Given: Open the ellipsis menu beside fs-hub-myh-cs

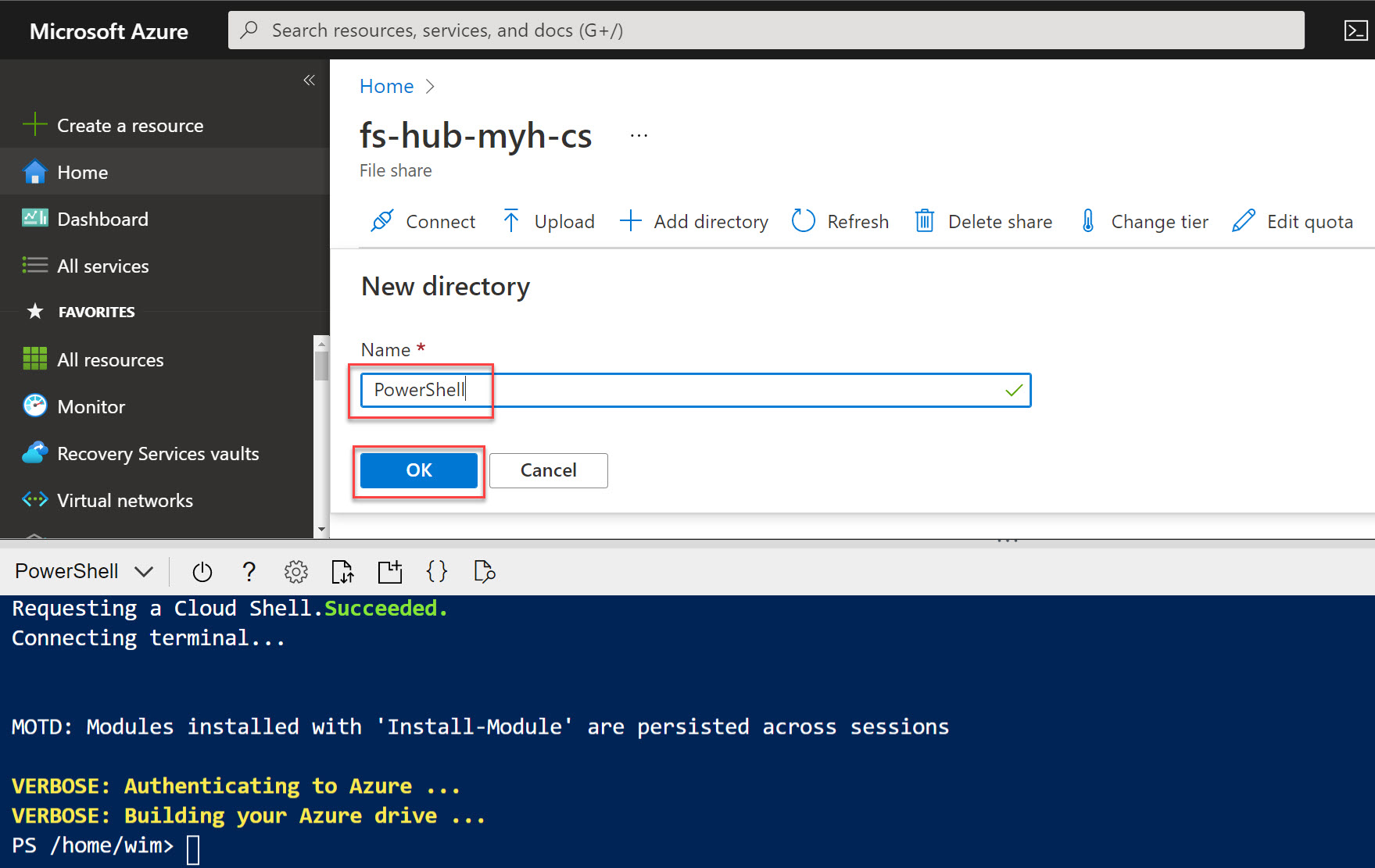Looking at the screenshot, I should (639, 135).
